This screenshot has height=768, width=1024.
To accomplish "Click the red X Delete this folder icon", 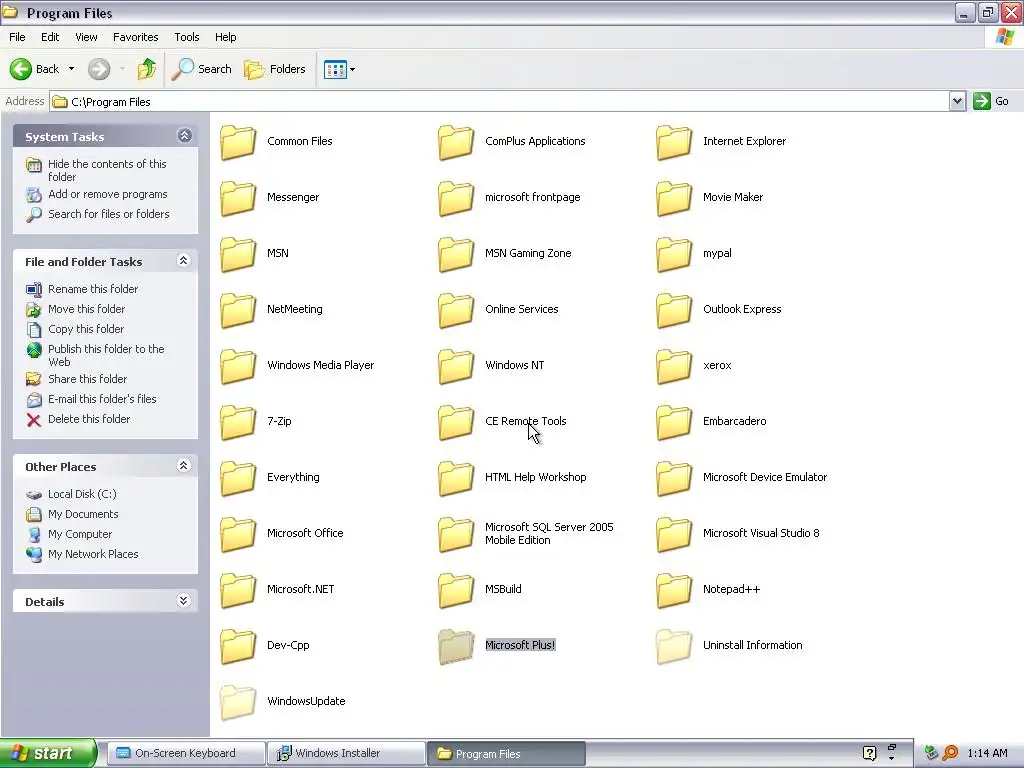I will tap(34, 419).
